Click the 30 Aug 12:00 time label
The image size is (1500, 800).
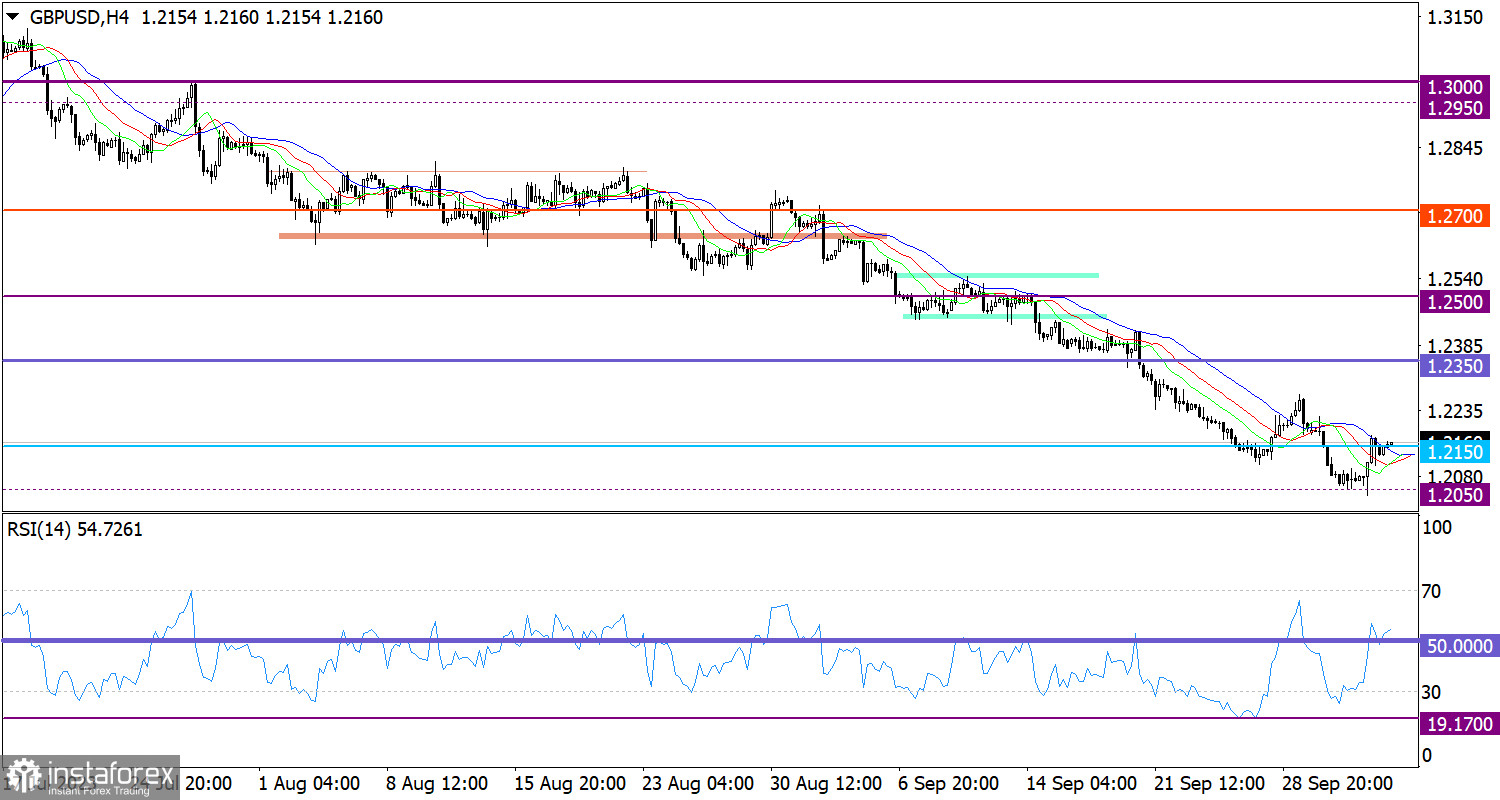point(825,782)
